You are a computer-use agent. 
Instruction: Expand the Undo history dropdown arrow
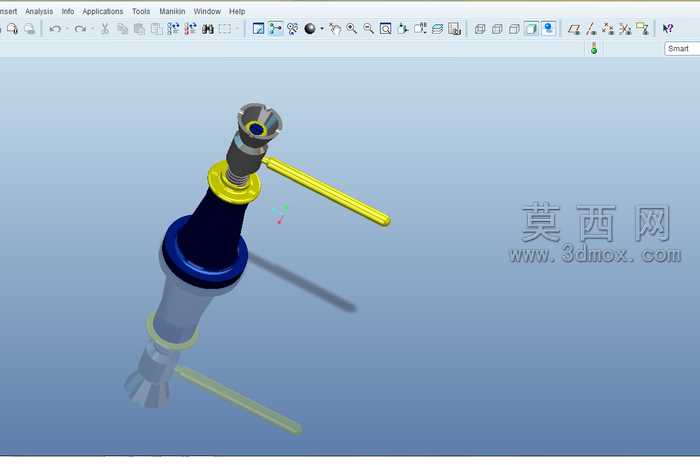pyautogui.click(x=67, y=29)
